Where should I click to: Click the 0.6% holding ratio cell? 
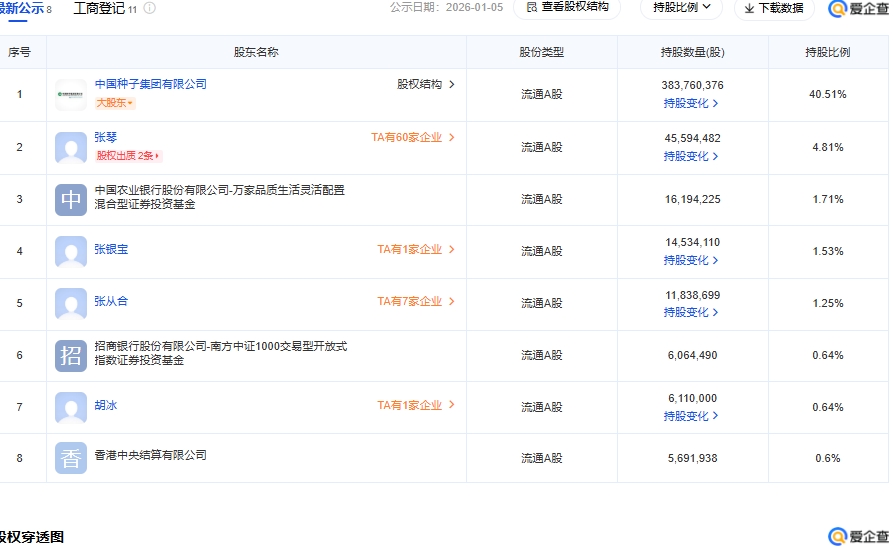click(828, 458)
